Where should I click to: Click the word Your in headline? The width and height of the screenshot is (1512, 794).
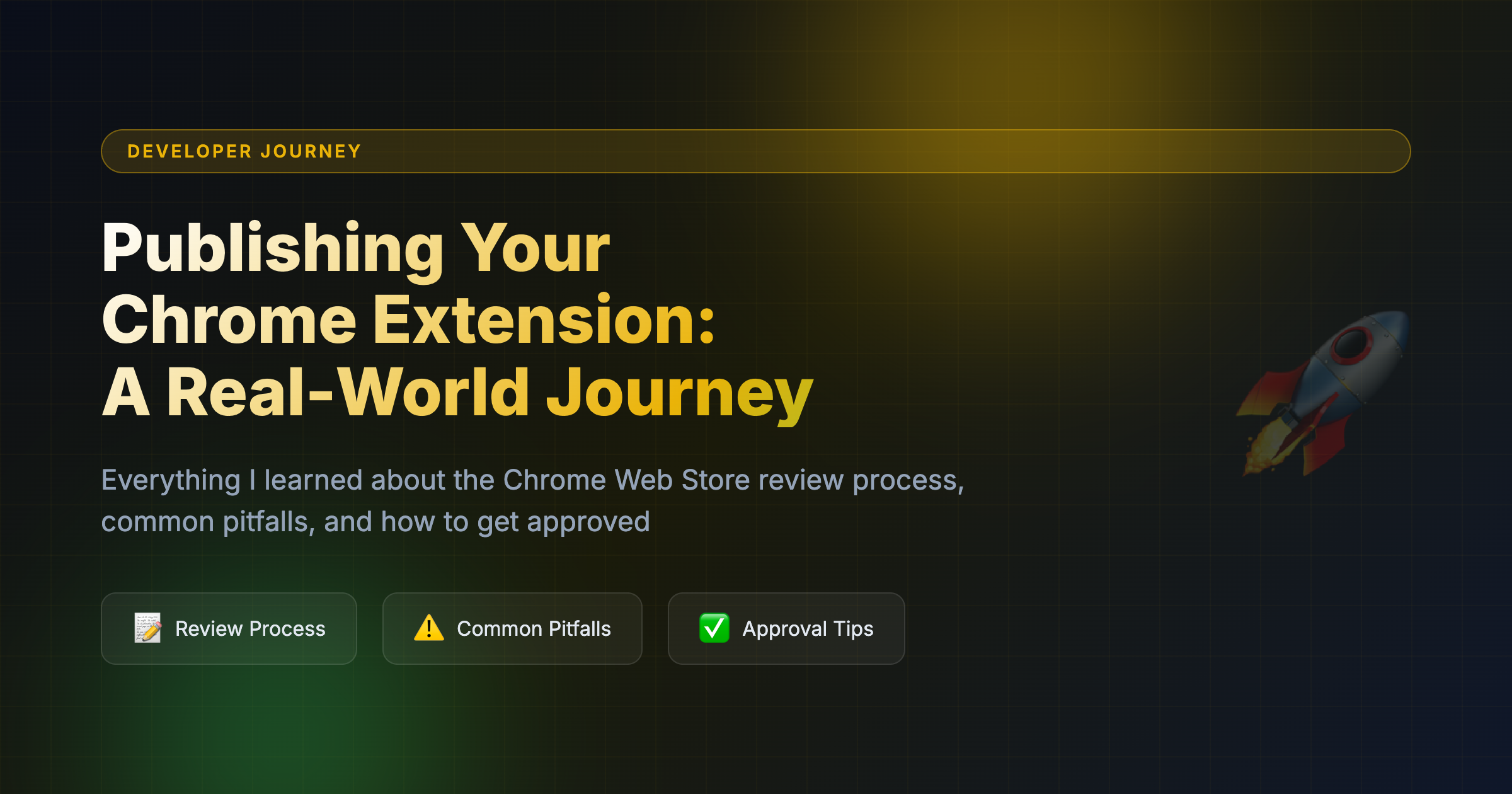point(535,249)
